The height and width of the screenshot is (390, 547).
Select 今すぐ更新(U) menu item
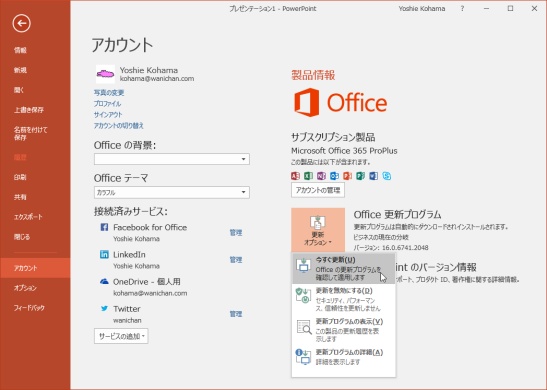pyautogui.click(x=343, y=268)
